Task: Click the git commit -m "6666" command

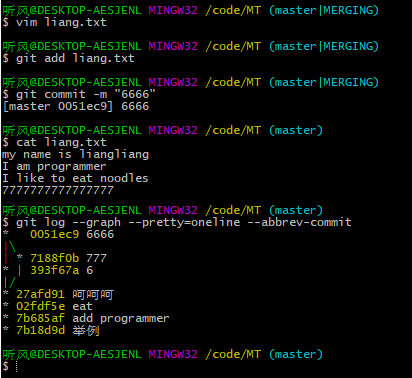Action: [x=85, y=94]
